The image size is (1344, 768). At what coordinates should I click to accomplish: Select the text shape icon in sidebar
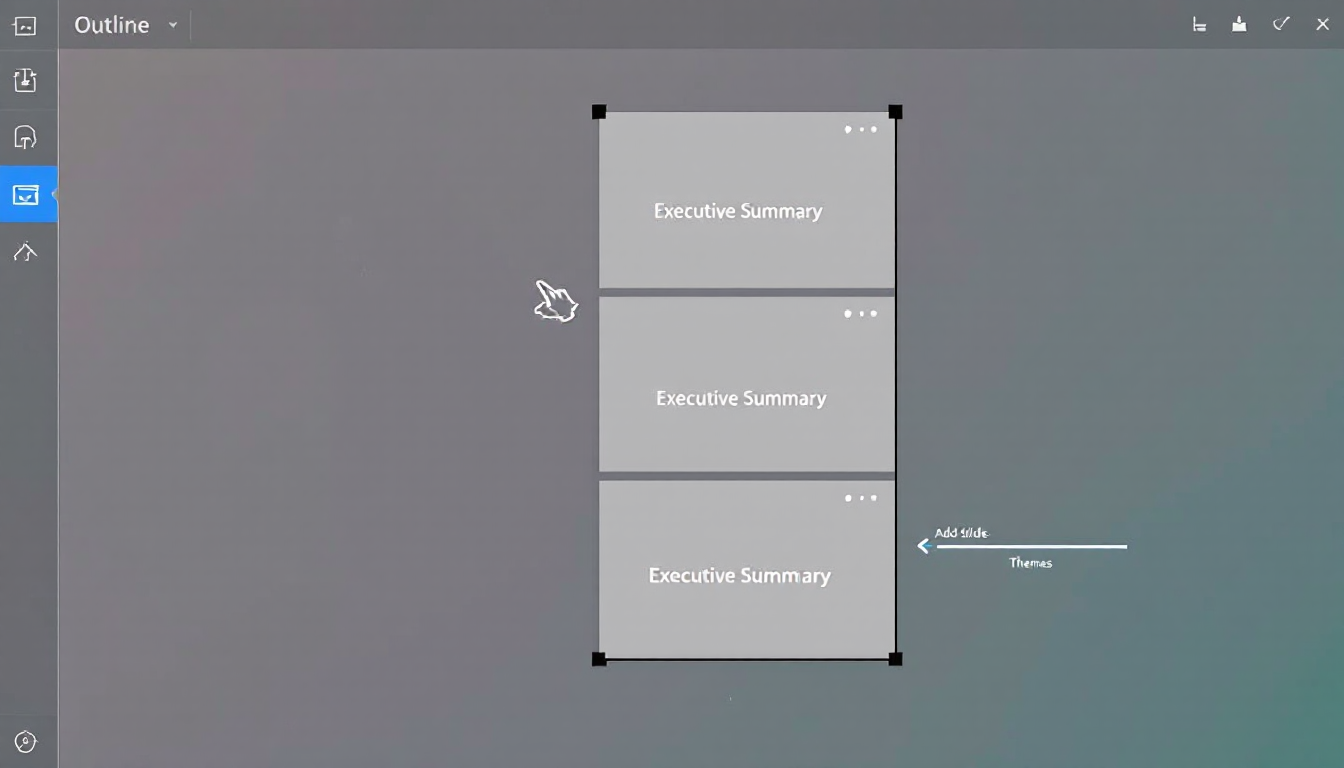pos(25,137)
